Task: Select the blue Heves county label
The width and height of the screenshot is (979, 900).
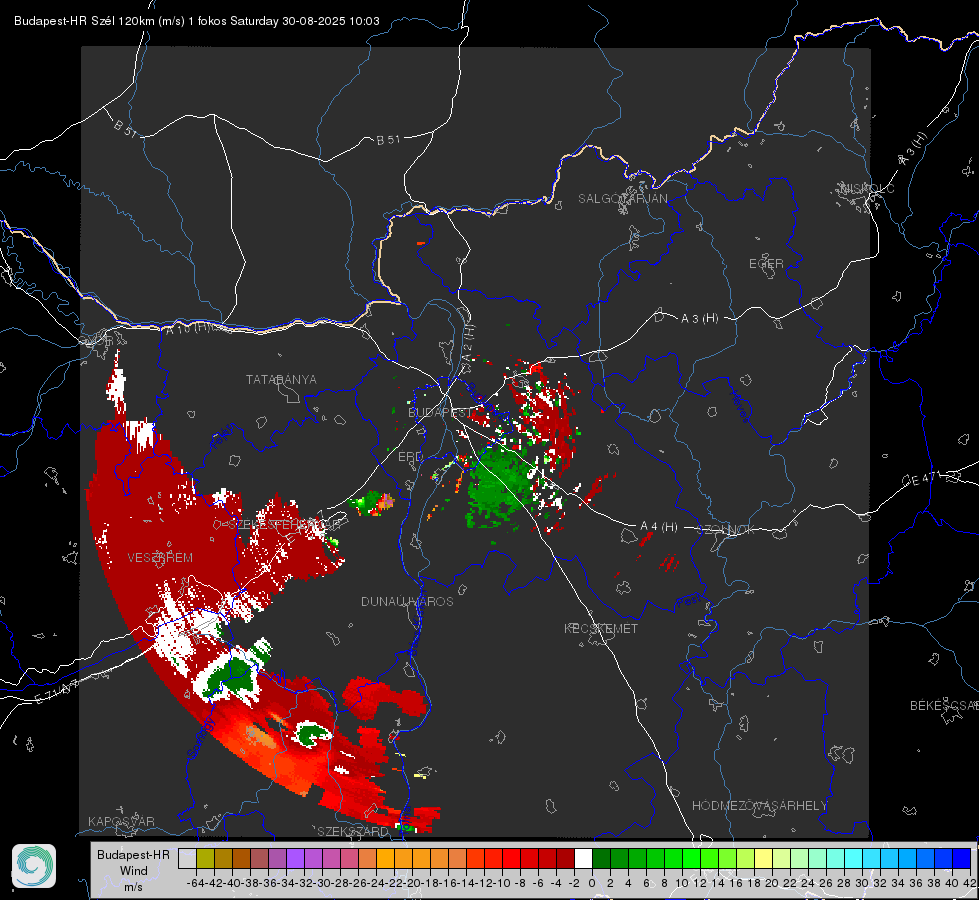Action: click(739, 406)
